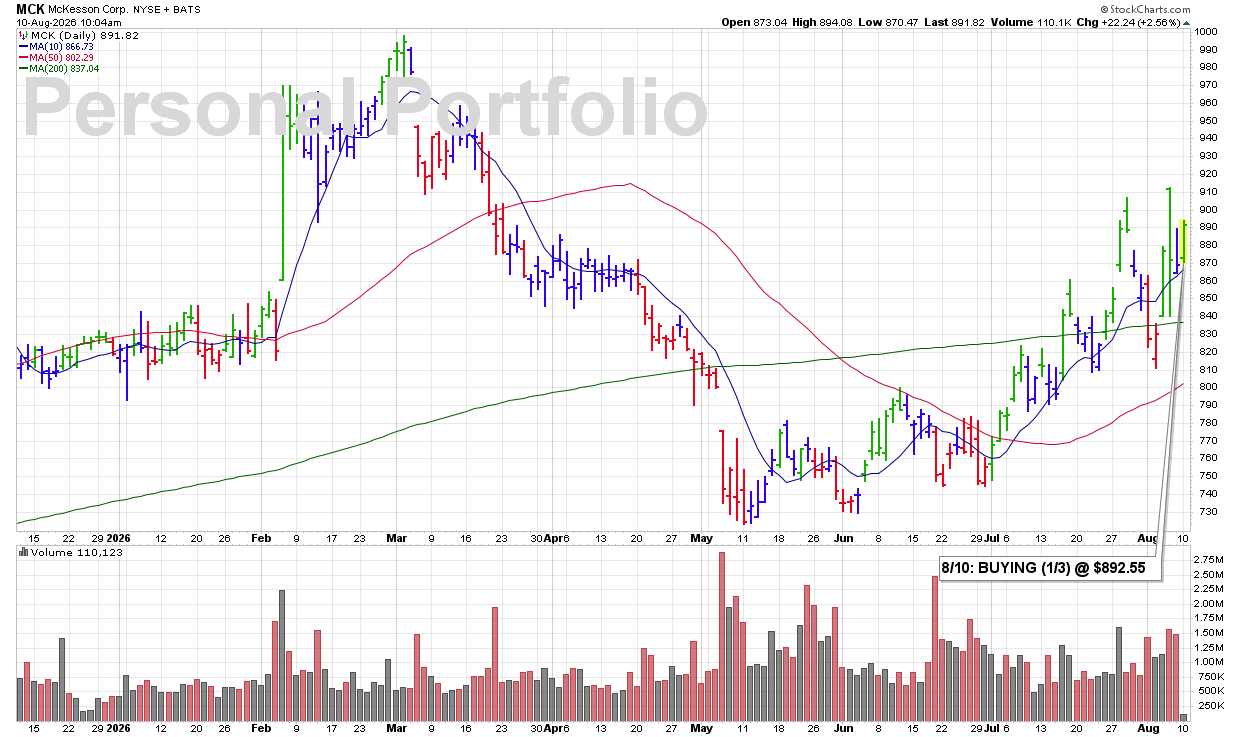Click the 2.00M volume axis label
Screen dimensions: 1240x737
click(x=1211, y=604)
